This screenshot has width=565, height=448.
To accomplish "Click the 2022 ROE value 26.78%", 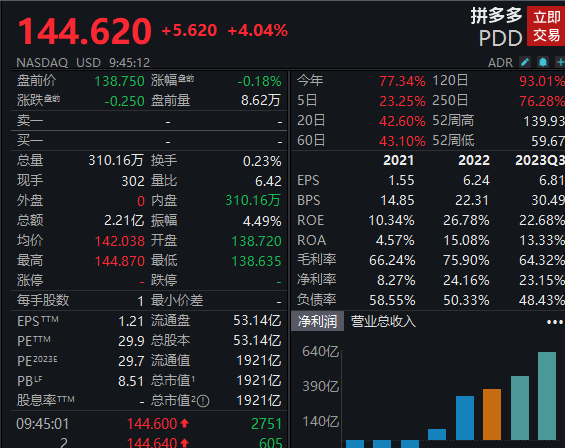I will [x=466, y=220].
